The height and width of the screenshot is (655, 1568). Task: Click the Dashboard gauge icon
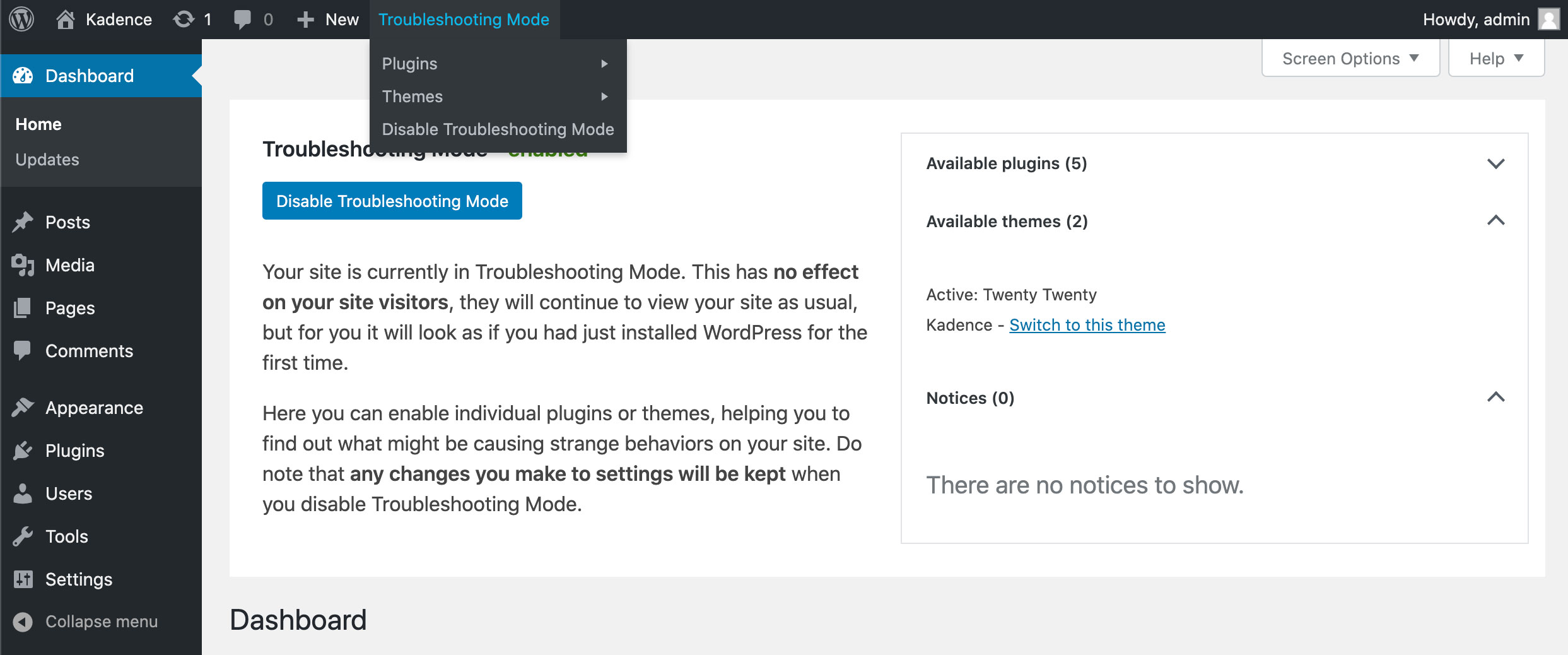pos(23,76)
